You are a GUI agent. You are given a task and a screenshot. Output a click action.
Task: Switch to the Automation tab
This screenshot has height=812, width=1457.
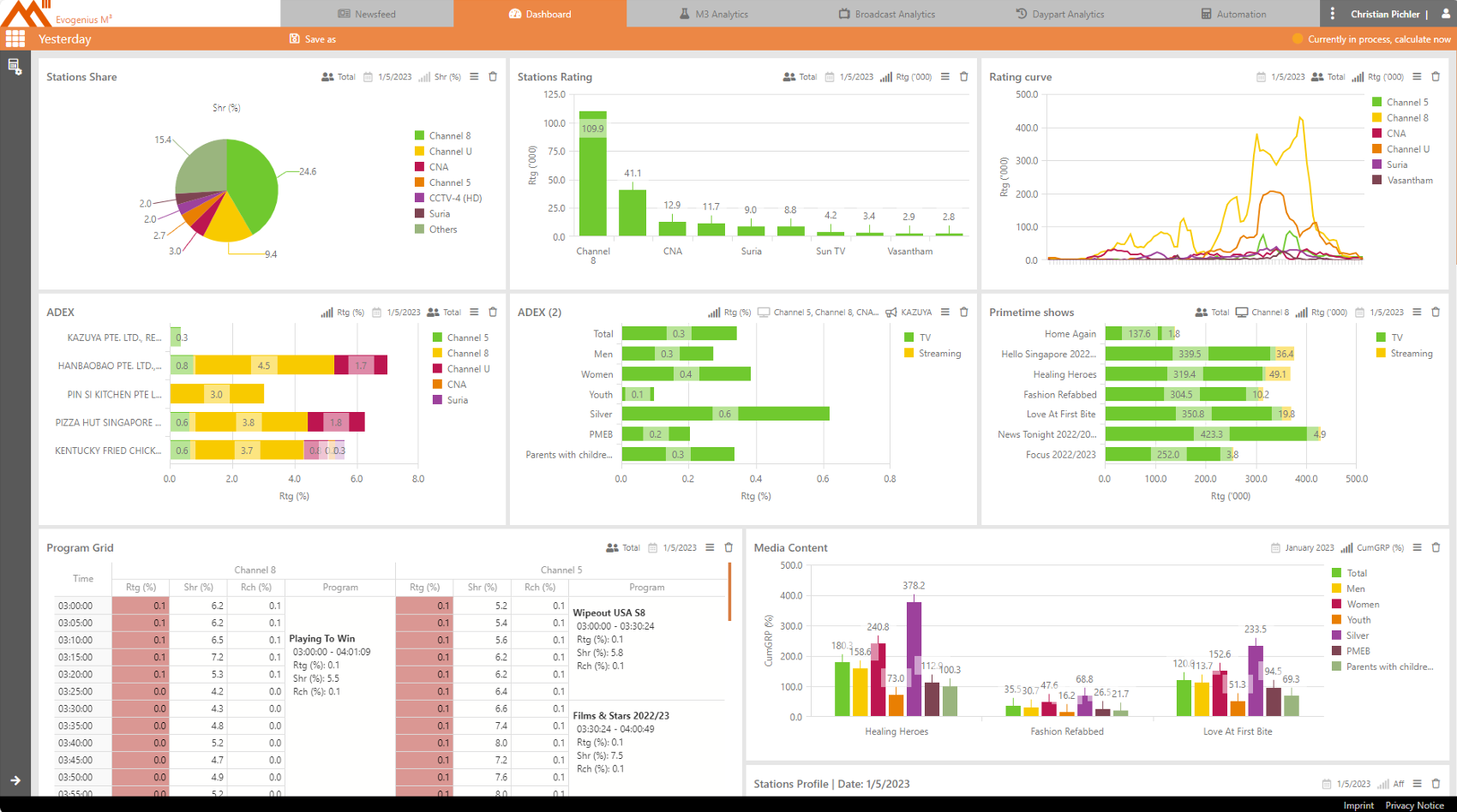1232,14
